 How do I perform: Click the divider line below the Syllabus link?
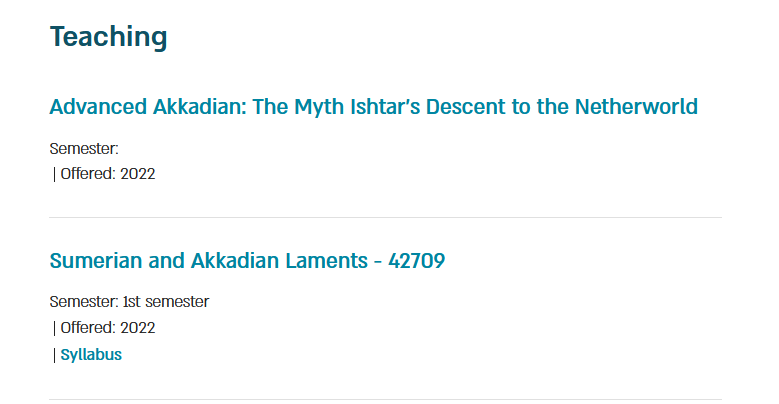(x=386, y=400)
